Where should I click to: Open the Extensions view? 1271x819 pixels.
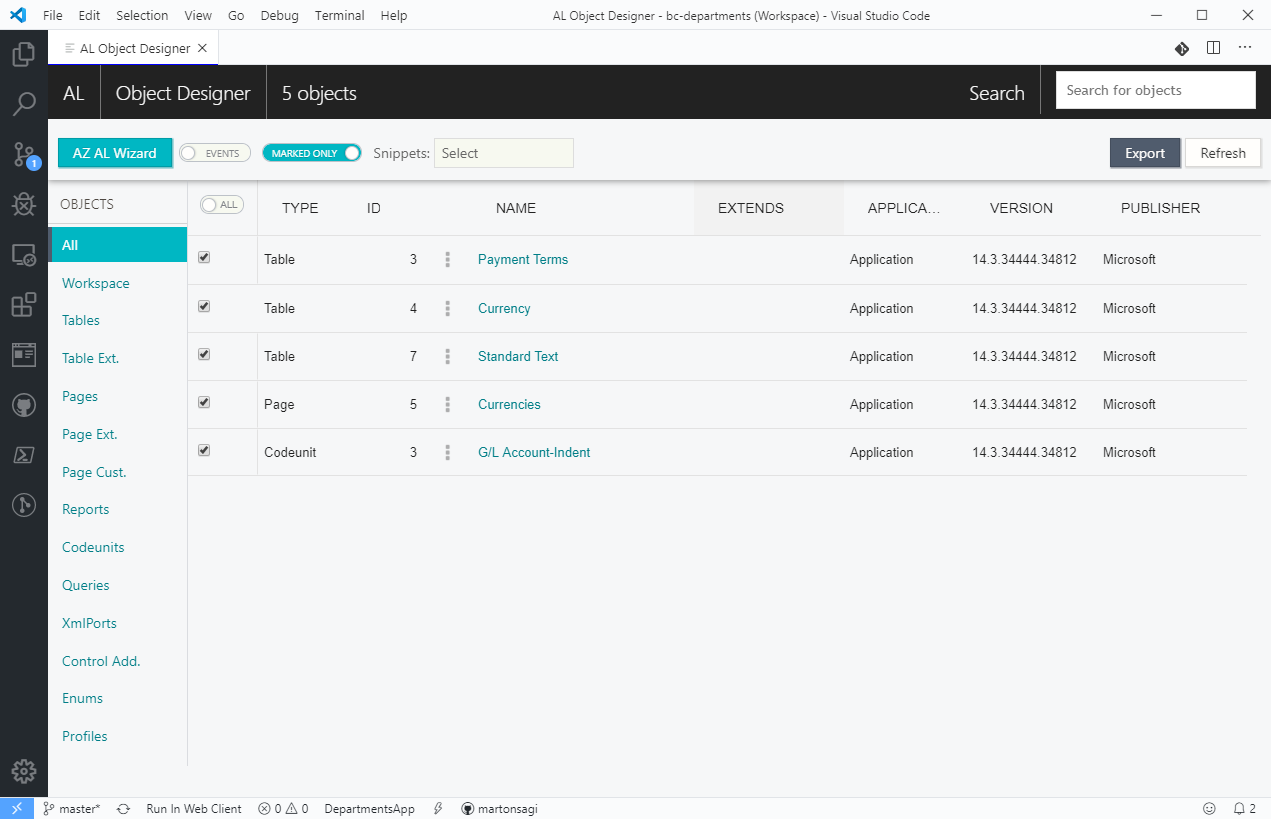pyautogui.click(x=24, y=305)
